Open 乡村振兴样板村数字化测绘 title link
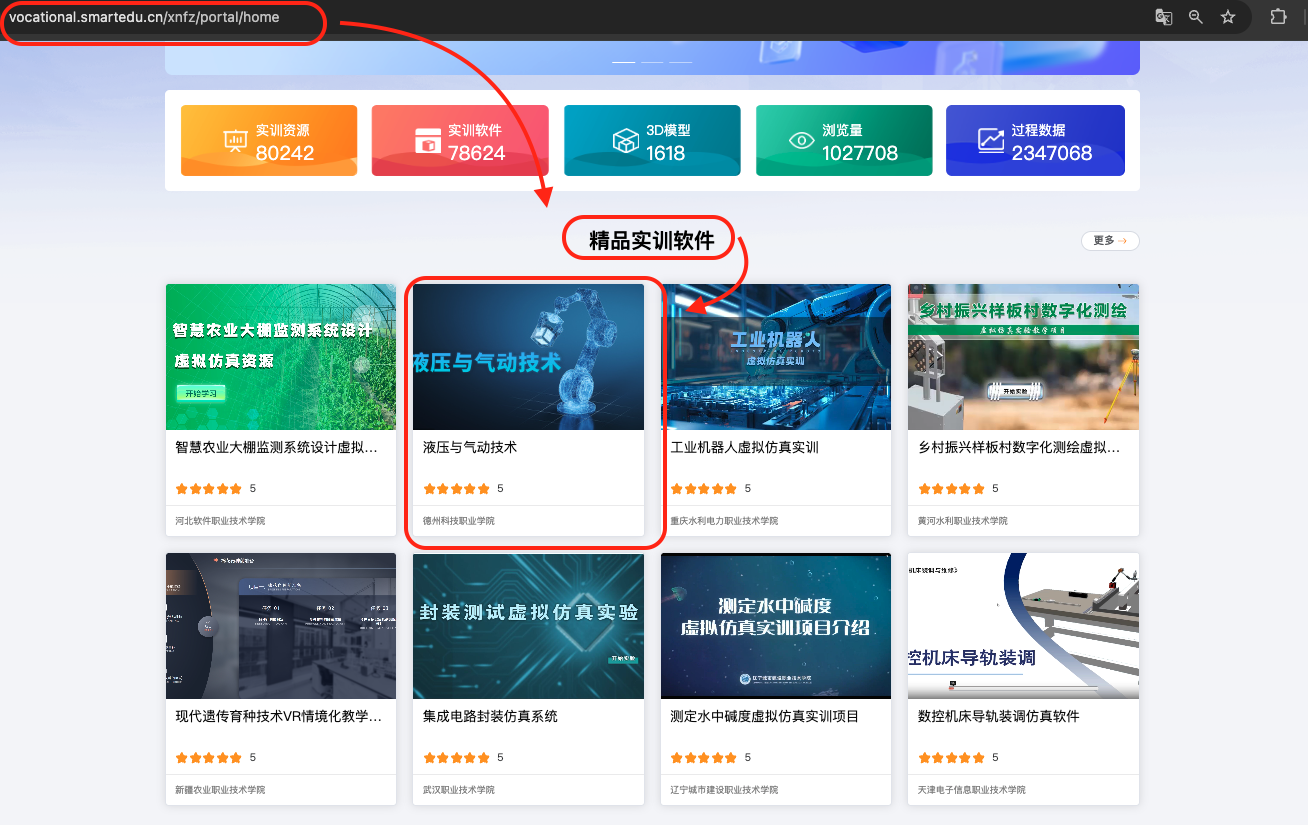 tap(1018, 448)
